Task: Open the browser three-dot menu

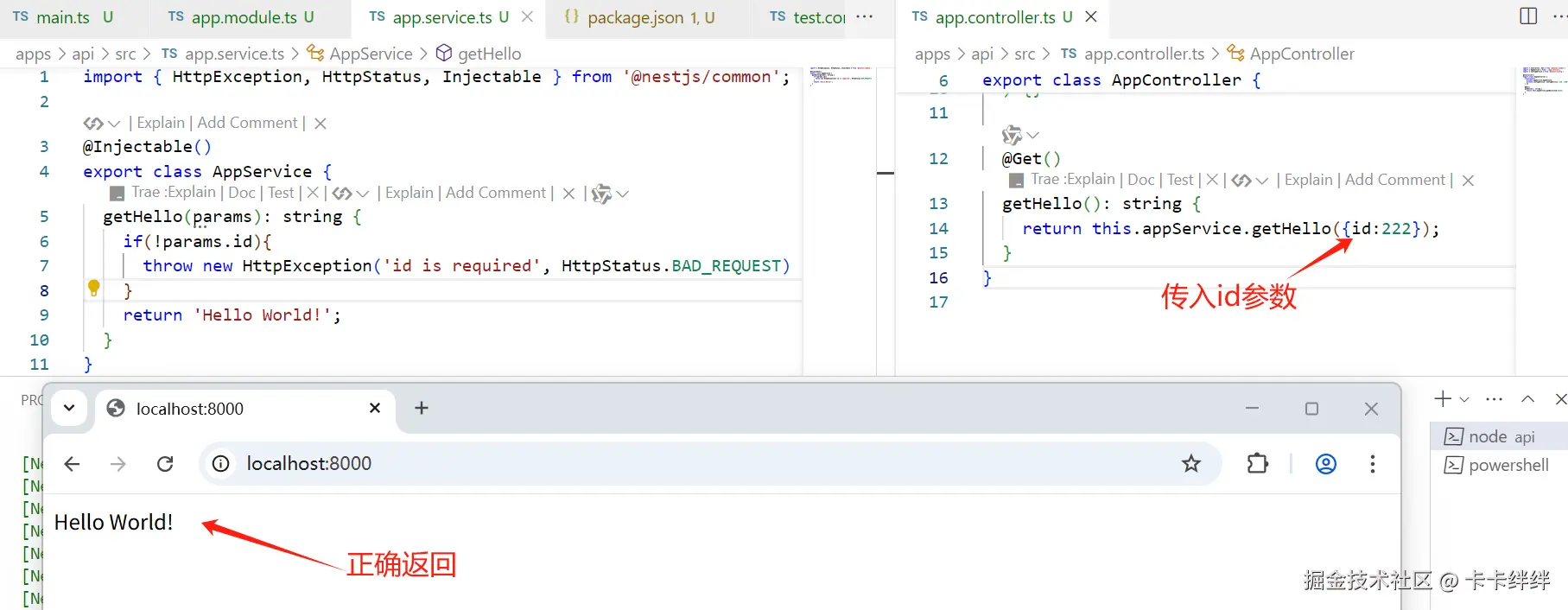Action: [1373, 464]
